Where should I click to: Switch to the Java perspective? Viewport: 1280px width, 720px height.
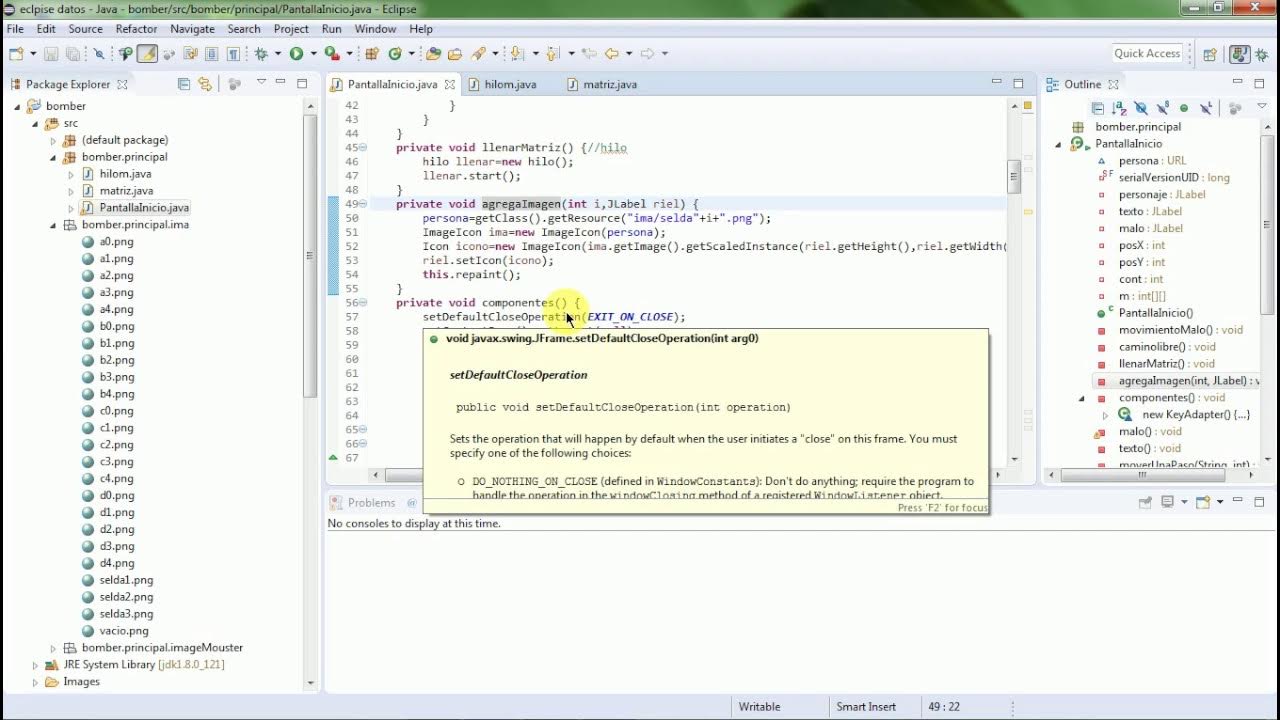tap(1239, 54)
